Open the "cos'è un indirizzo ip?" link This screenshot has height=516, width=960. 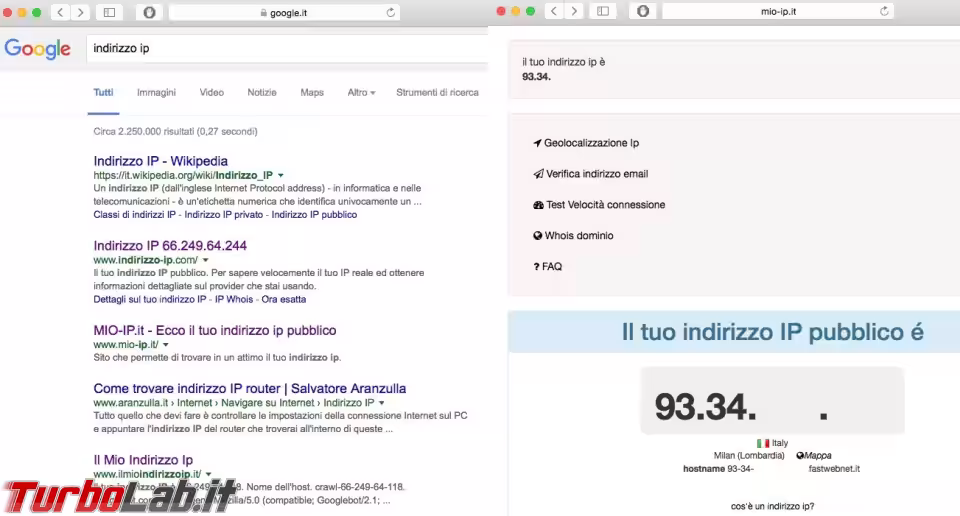(x=772, y=506)
